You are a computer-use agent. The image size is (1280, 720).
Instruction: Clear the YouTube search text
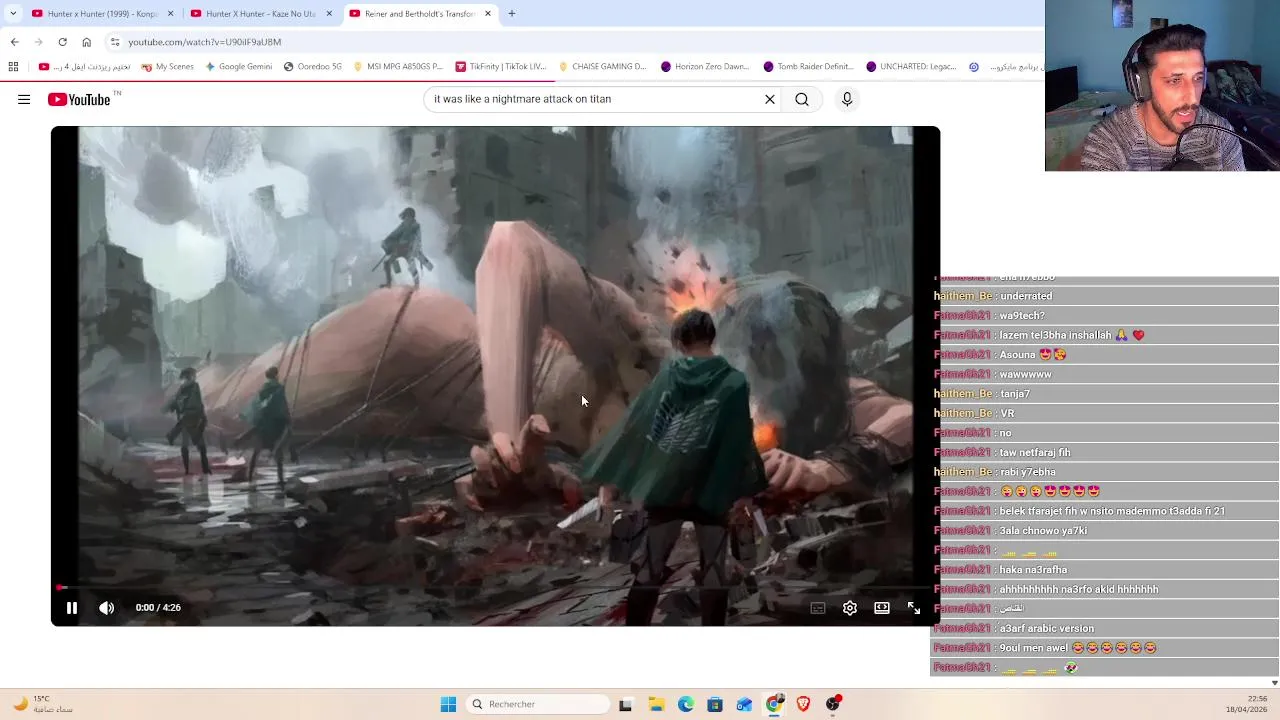pyautogui.click(x=770, y=99)
